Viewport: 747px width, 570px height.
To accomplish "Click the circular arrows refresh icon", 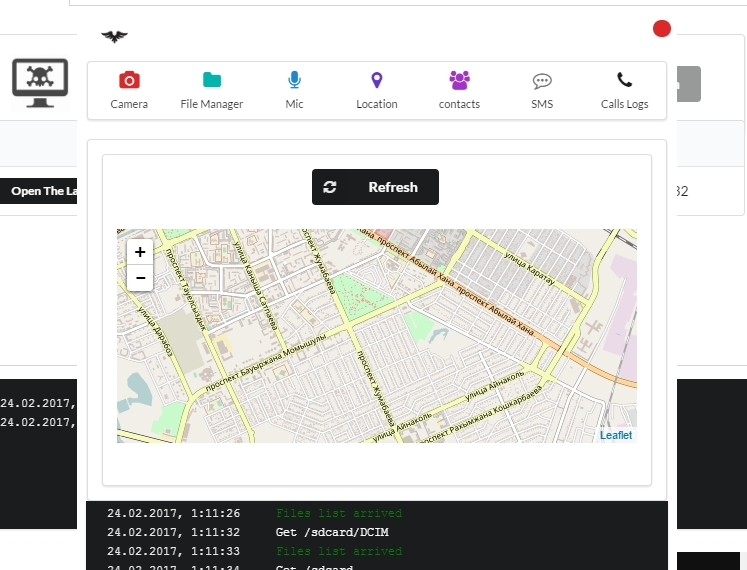I will pyautogui.click(x=330, y=187).
